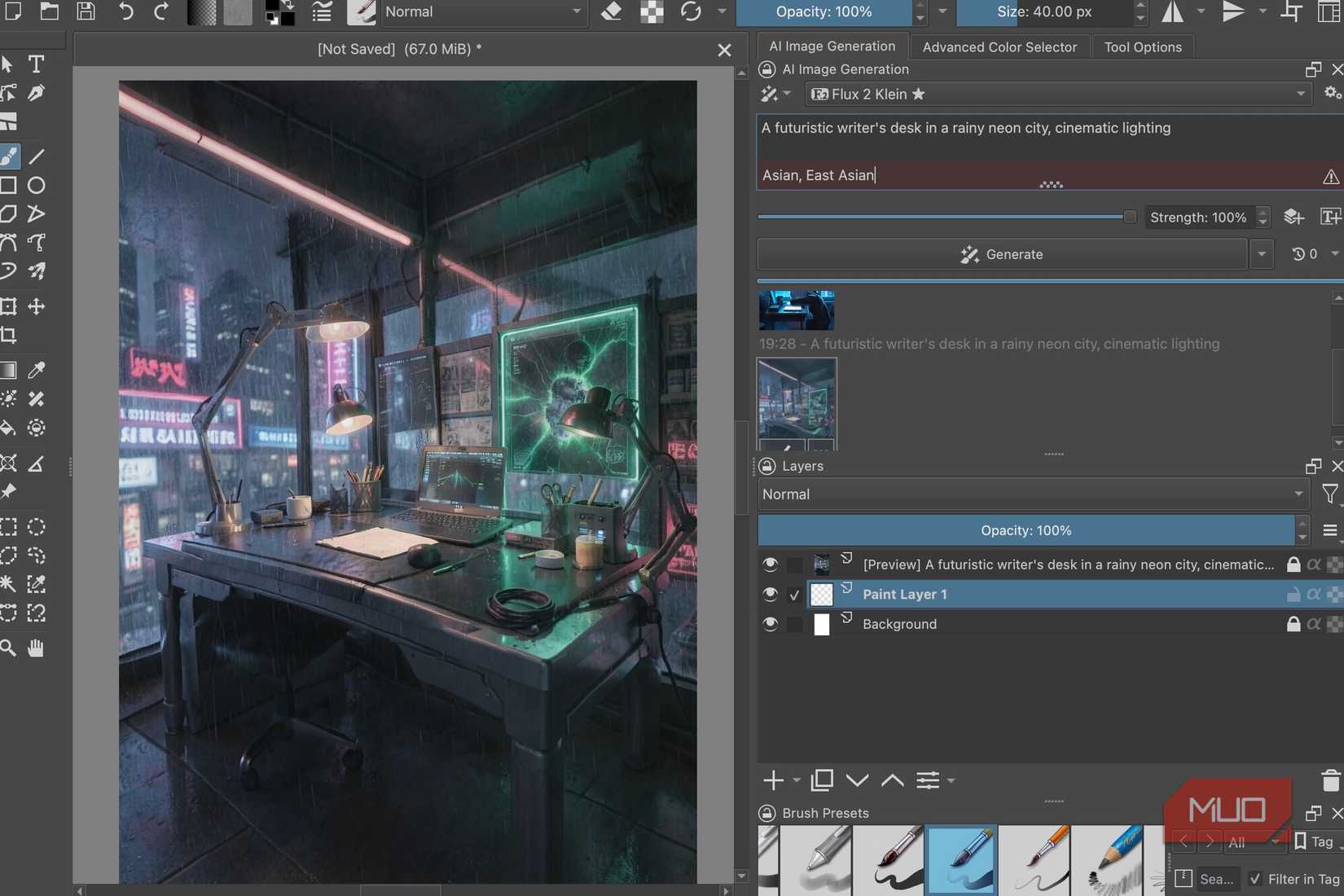Toggle visibility of Paint Layer 1
This screenshot has width=1344, height=896.
pyautogui.click(x=770, y=594)
